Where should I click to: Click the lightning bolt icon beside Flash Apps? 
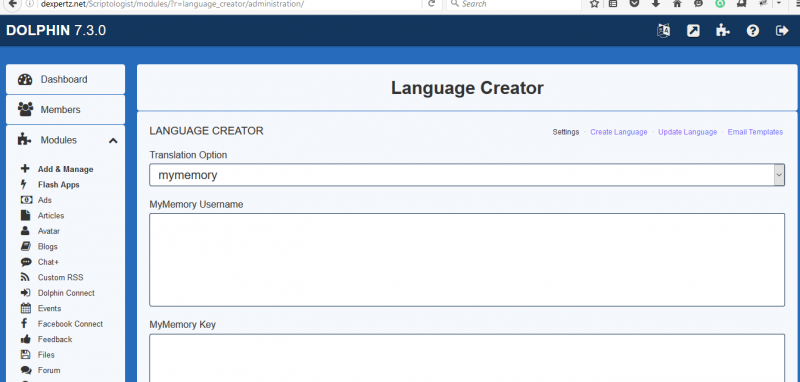[x=24, y=184]
